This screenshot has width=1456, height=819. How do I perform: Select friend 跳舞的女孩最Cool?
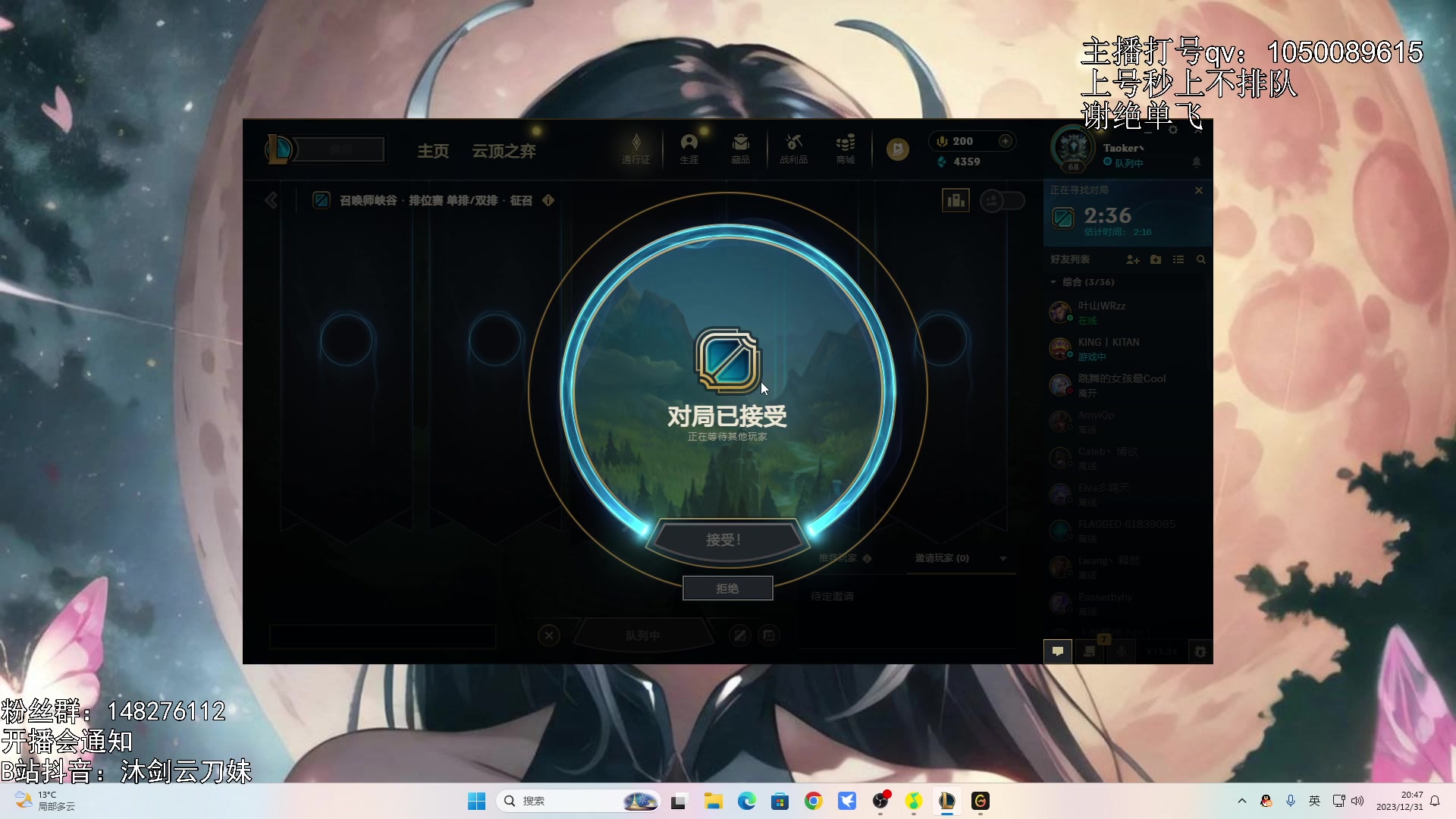coord(1127,384)
